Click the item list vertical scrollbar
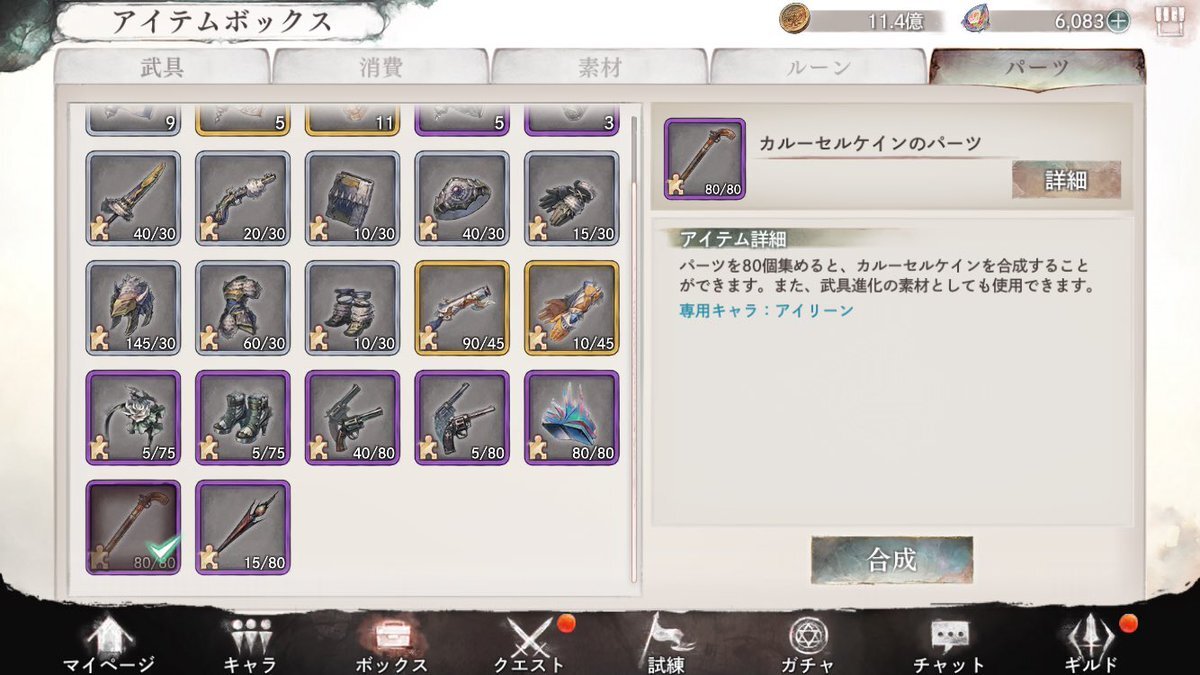The height and width of the screenshot is (675, 1200). [x=633, y=348]
